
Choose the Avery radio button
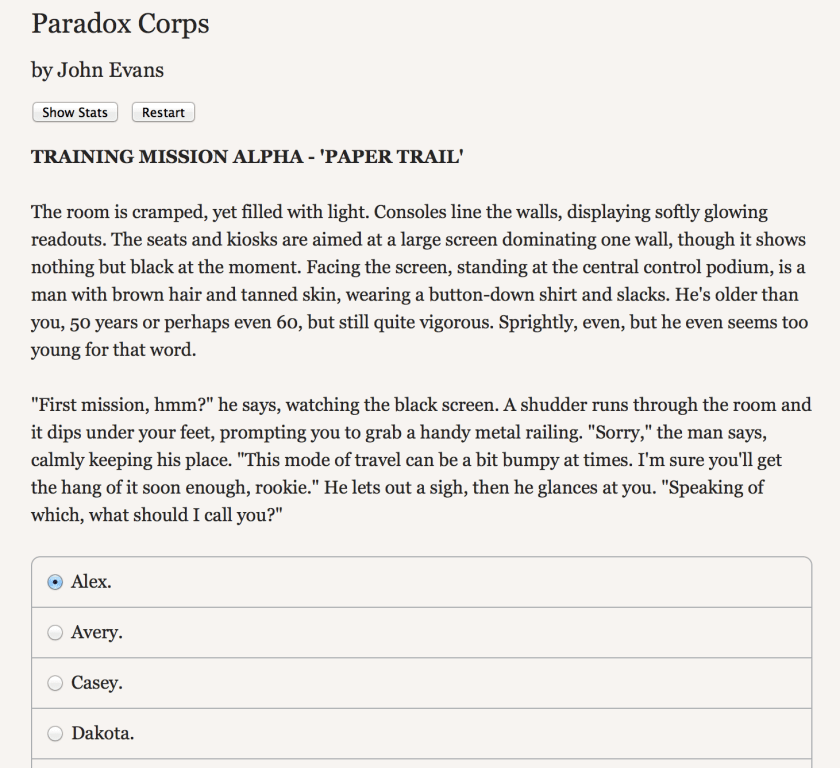pos(55,633)
